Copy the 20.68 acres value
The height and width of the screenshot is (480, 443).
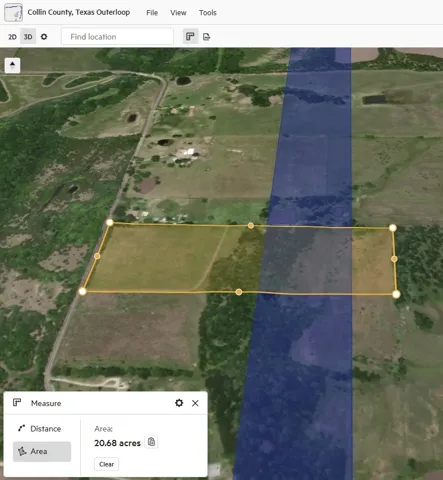(152, 442)
